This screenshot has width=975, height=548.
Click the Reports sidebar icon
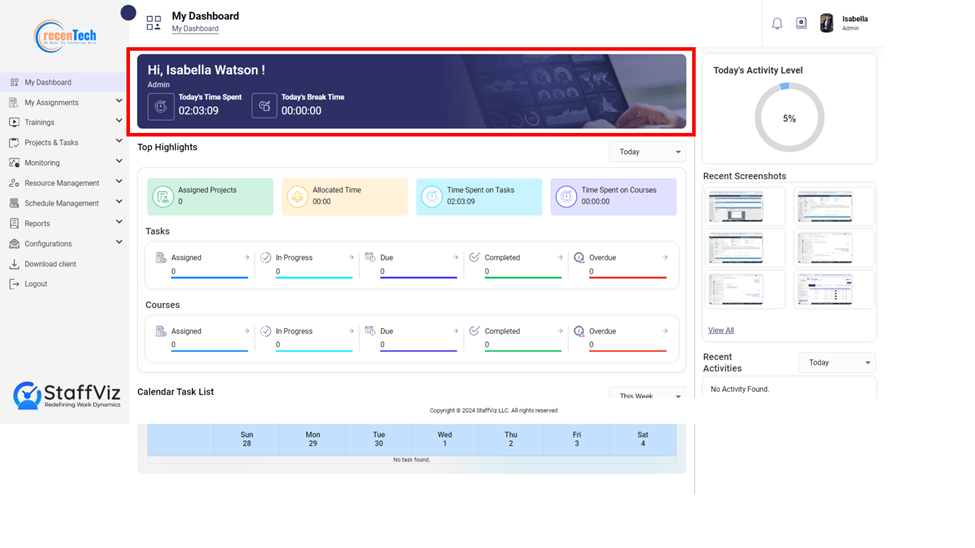[x=14, y=223]
